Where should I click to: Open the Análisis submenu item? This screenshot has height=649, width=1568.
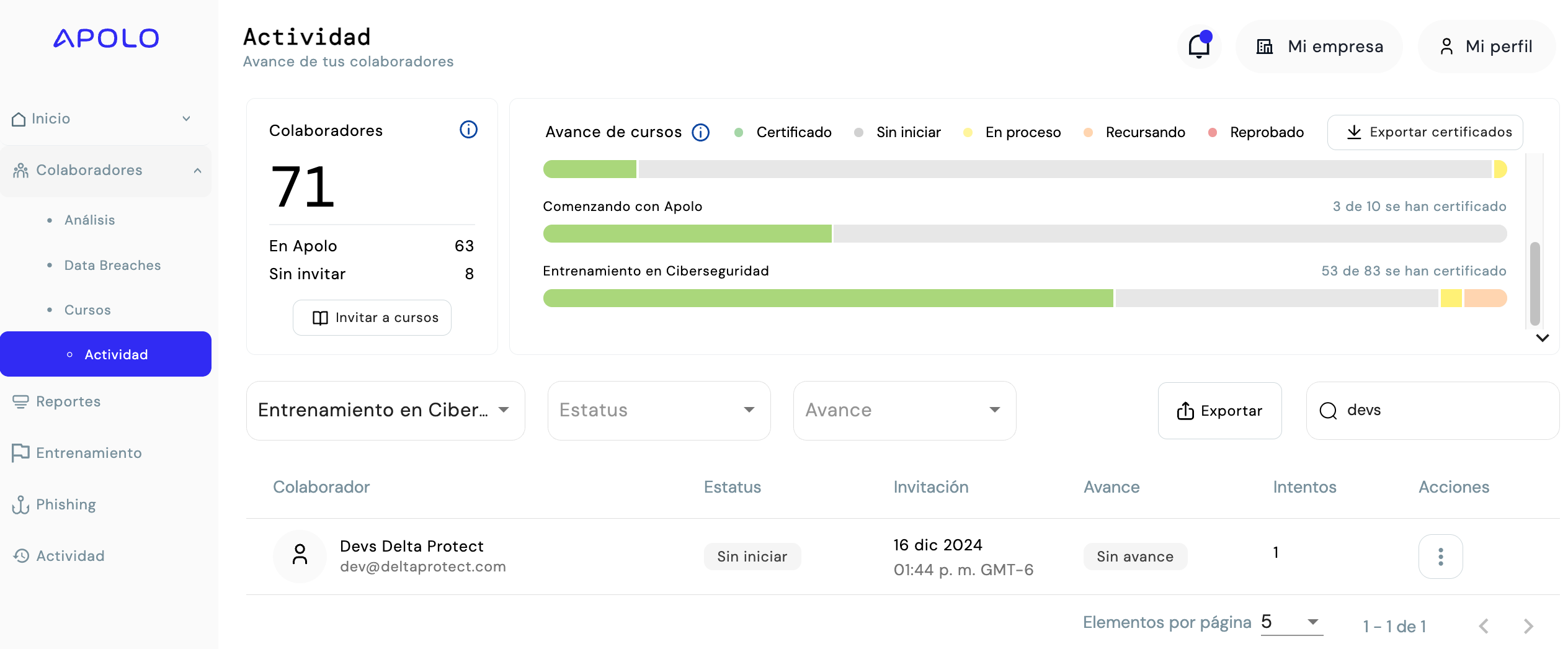(90, 220)
